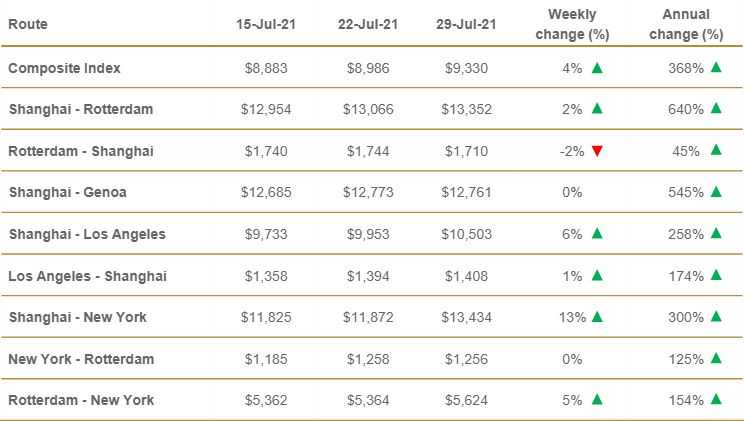Screen dimensions: 744x421
Task: Click green arrow beside Shanghai - Los Angeles 6%
Action: tap(597, 234)
